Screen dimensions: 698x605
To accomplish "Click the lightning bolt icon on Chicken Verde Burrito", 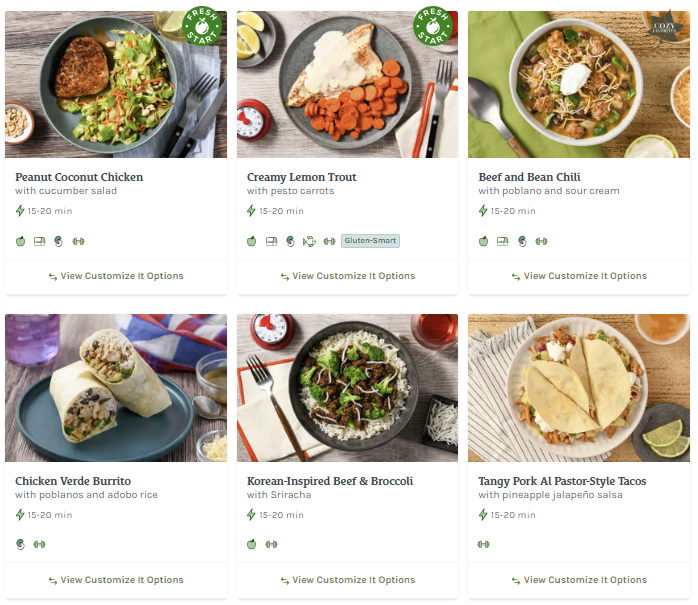I will tap(20, 515).
